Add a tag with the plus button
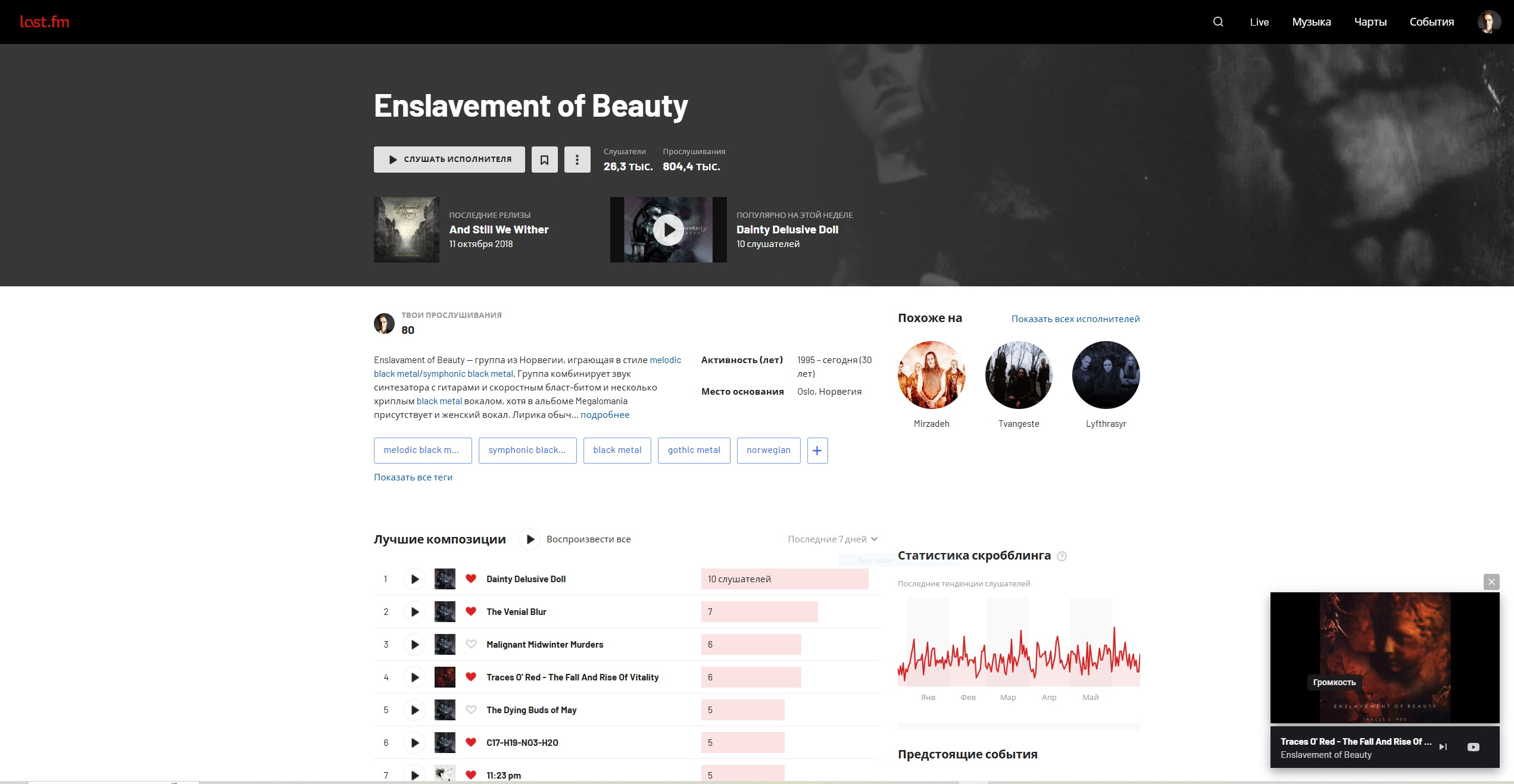 817,451
